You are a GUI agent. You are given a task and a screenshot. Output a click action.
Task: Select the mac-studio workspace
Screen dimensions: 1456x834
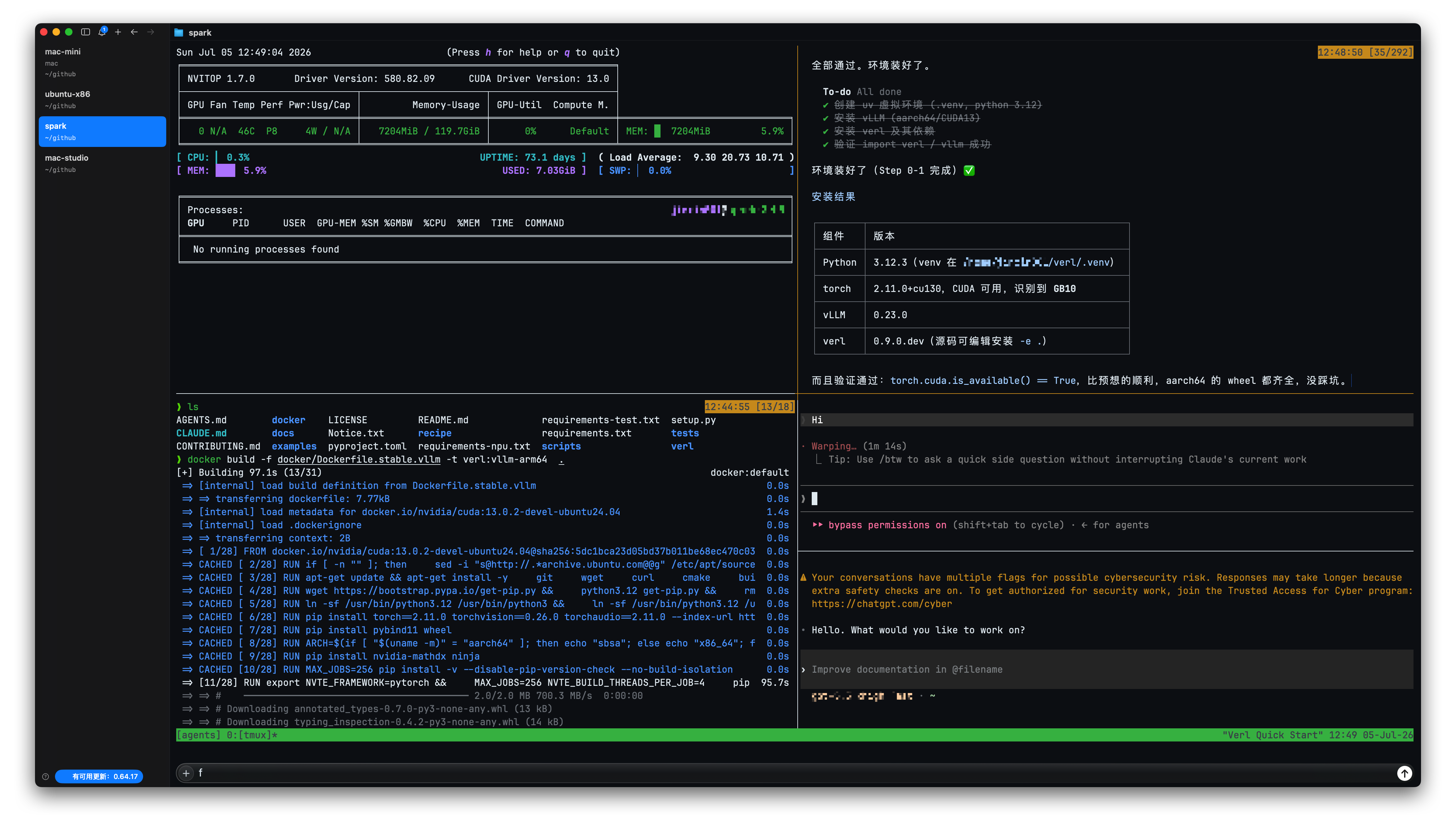(102, 163)
